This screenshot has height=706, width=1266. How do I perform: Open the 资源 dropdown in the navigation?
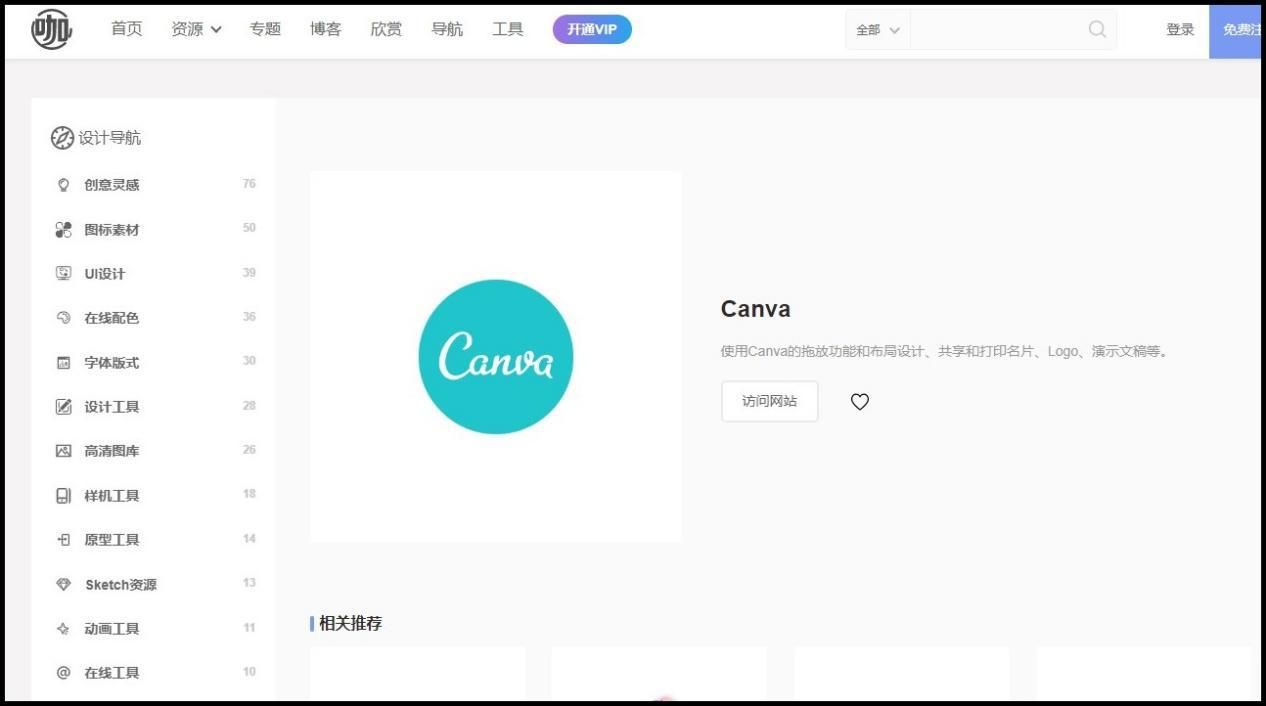click(x=196, y=29)
